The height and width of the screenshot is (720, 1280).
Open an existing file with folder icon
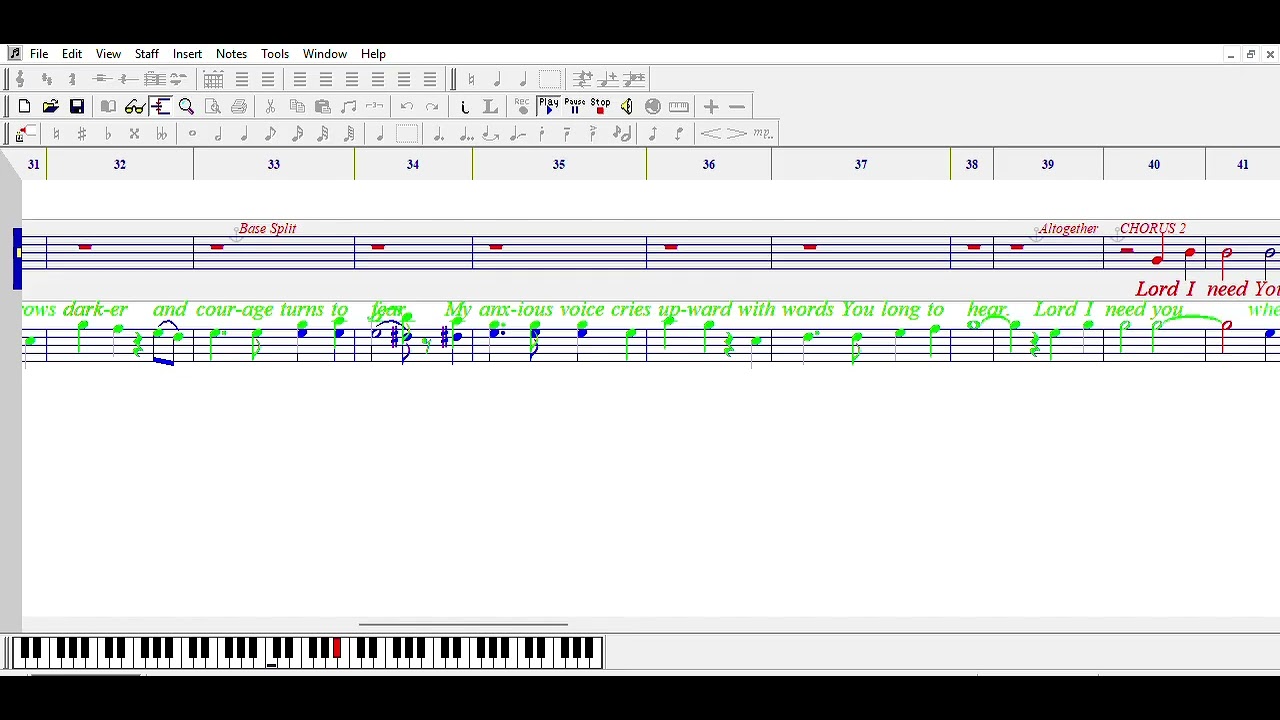pyautogui.click(x=50, y=106)
